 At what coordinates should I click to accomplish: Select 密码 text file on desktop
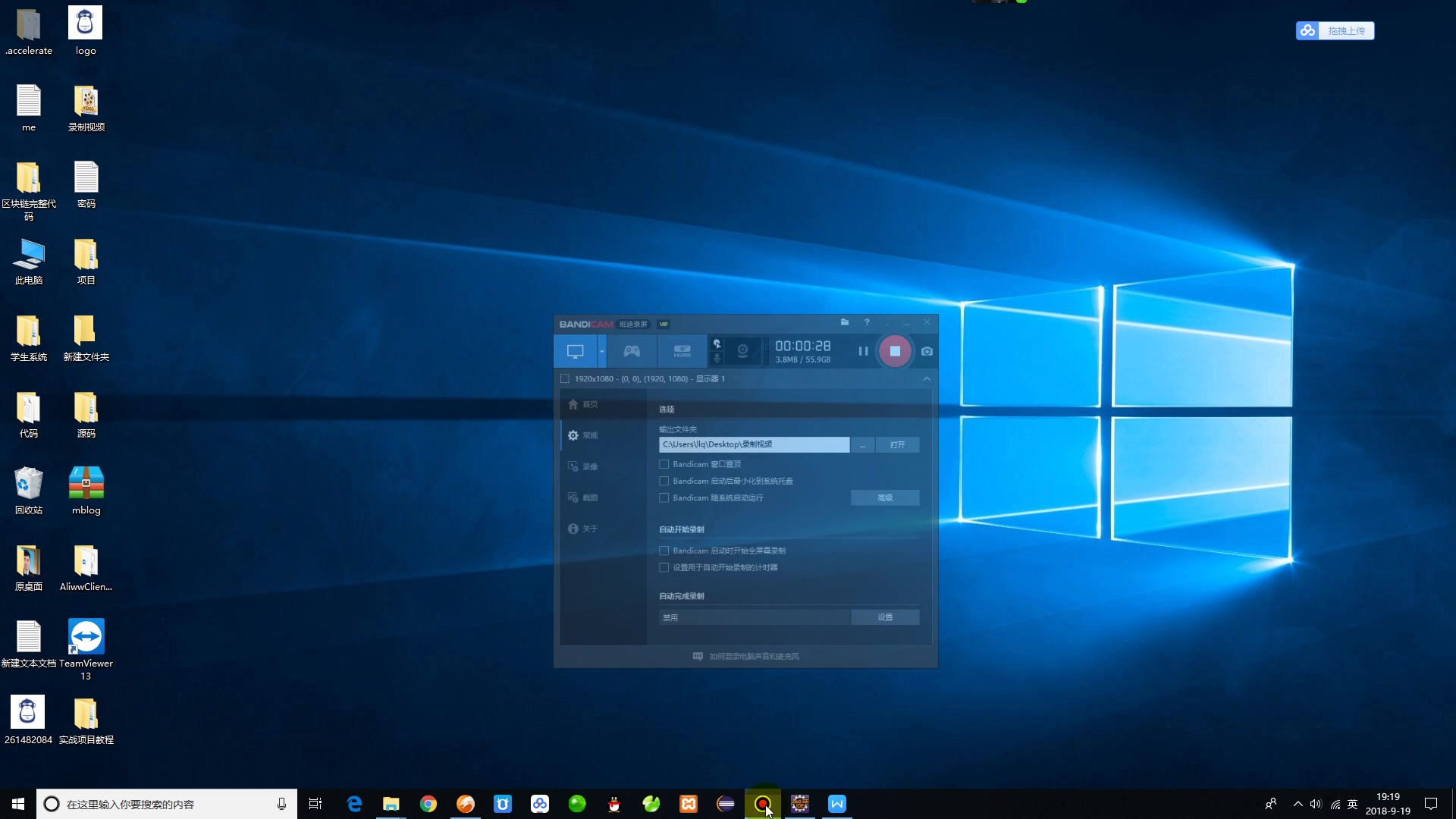coord(86,185)
